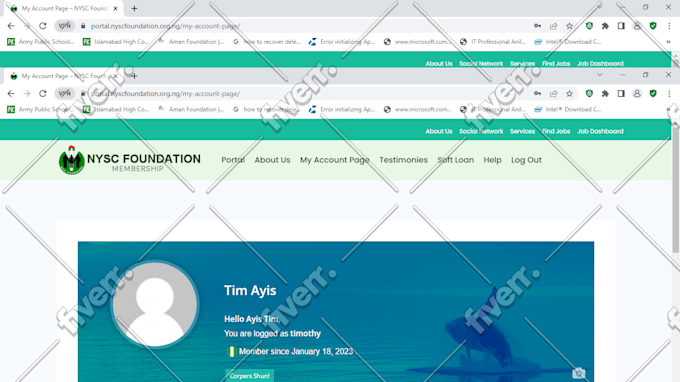680x382 pixels.
Task: Click the default profile avatar picture
Action: coord(155,304)
